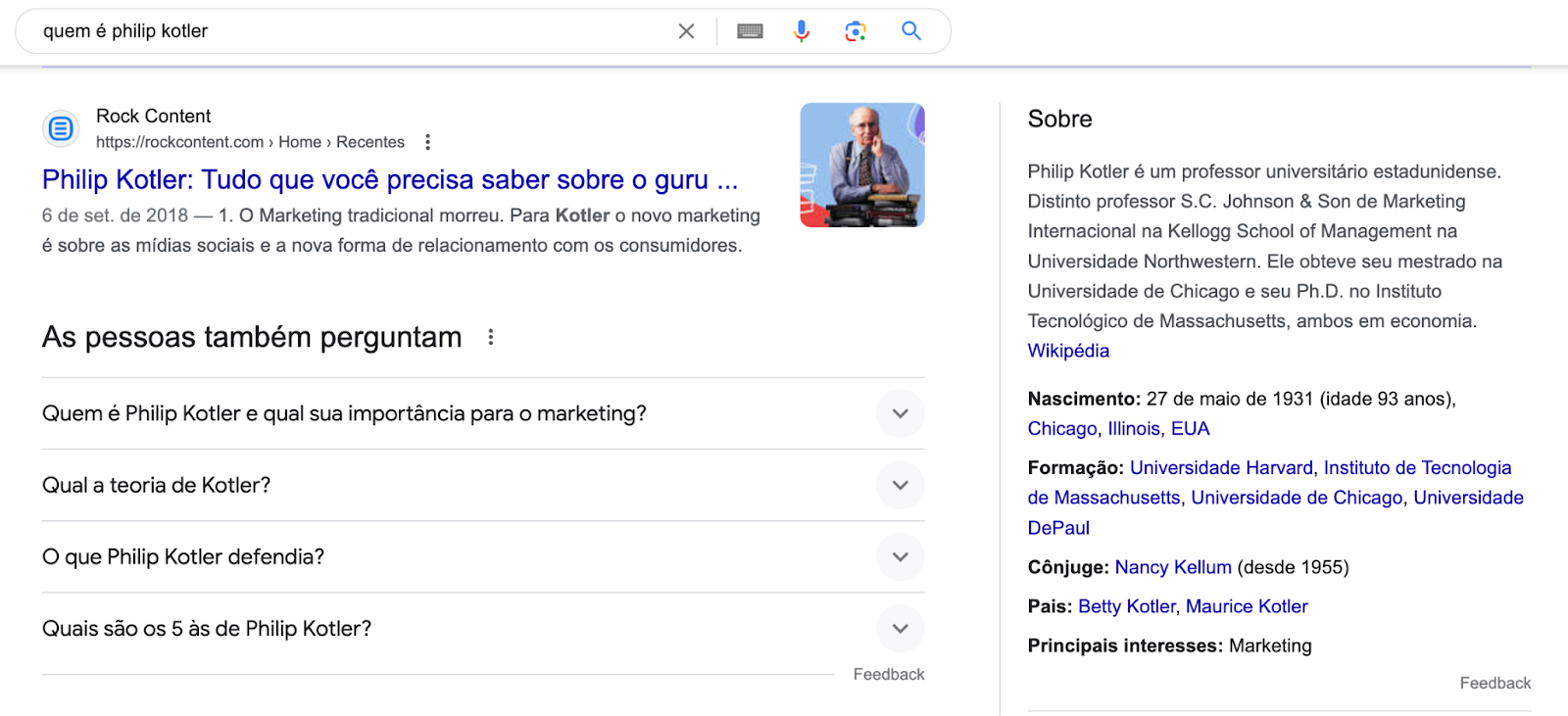
Task: Open the Betty Kotler link
Action: 1126,606
